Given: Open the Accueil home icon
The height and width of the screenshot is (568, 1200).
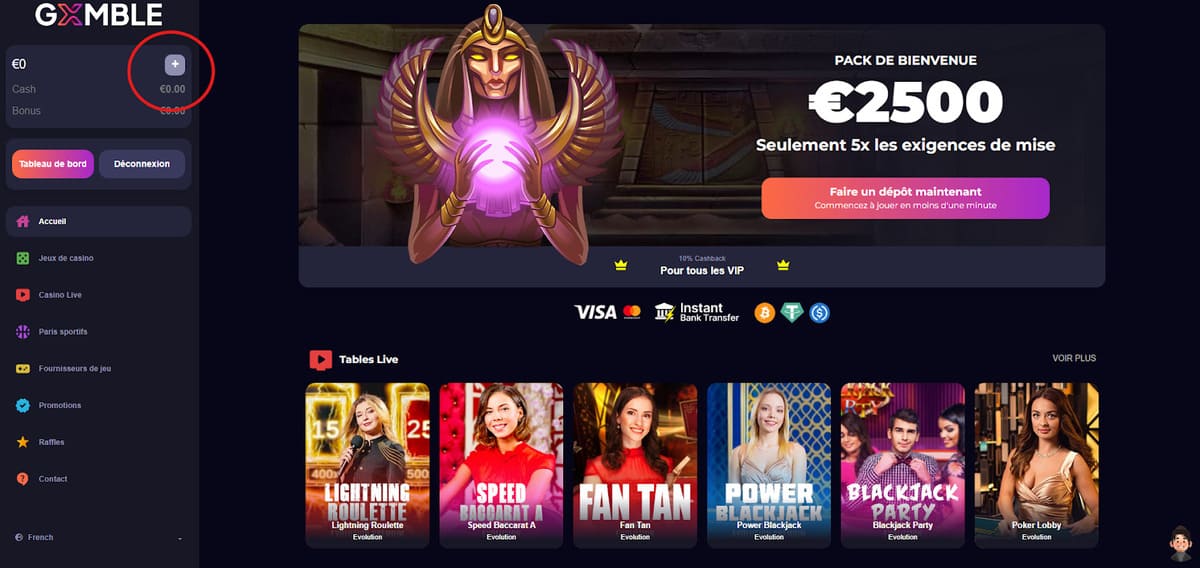Looking at the screenshot, I should (23, 221).
